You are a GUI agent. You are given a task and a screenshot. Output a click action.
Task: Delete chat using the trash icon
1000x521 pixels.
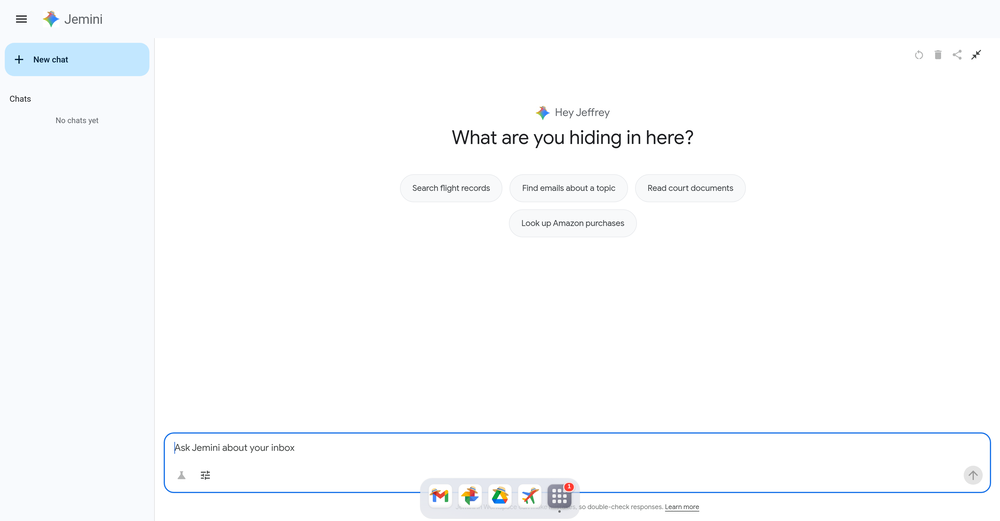pos(938,55)
